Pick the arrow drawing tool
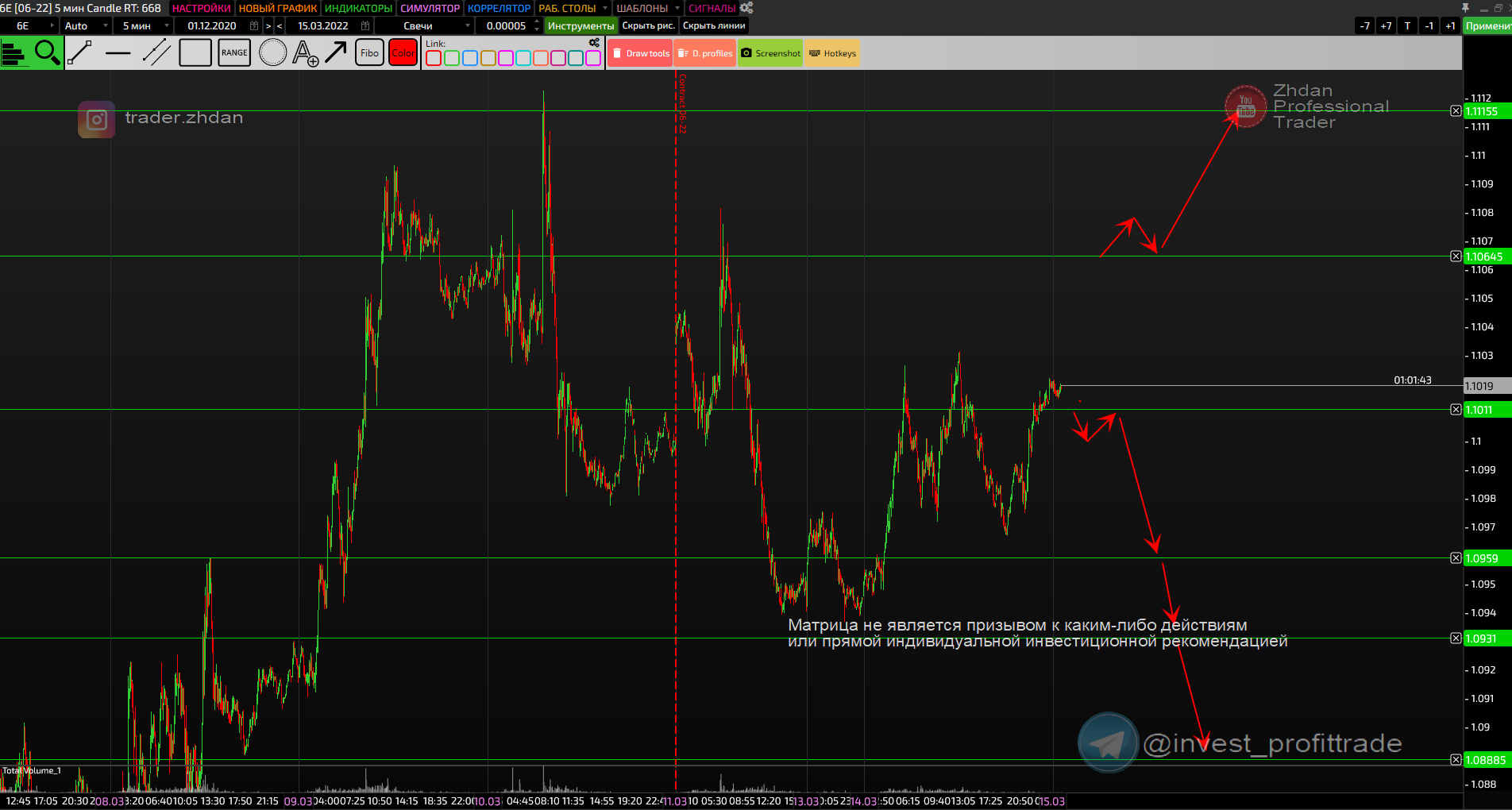Screen dimensions: 1512x810 [x=336, y=53]
